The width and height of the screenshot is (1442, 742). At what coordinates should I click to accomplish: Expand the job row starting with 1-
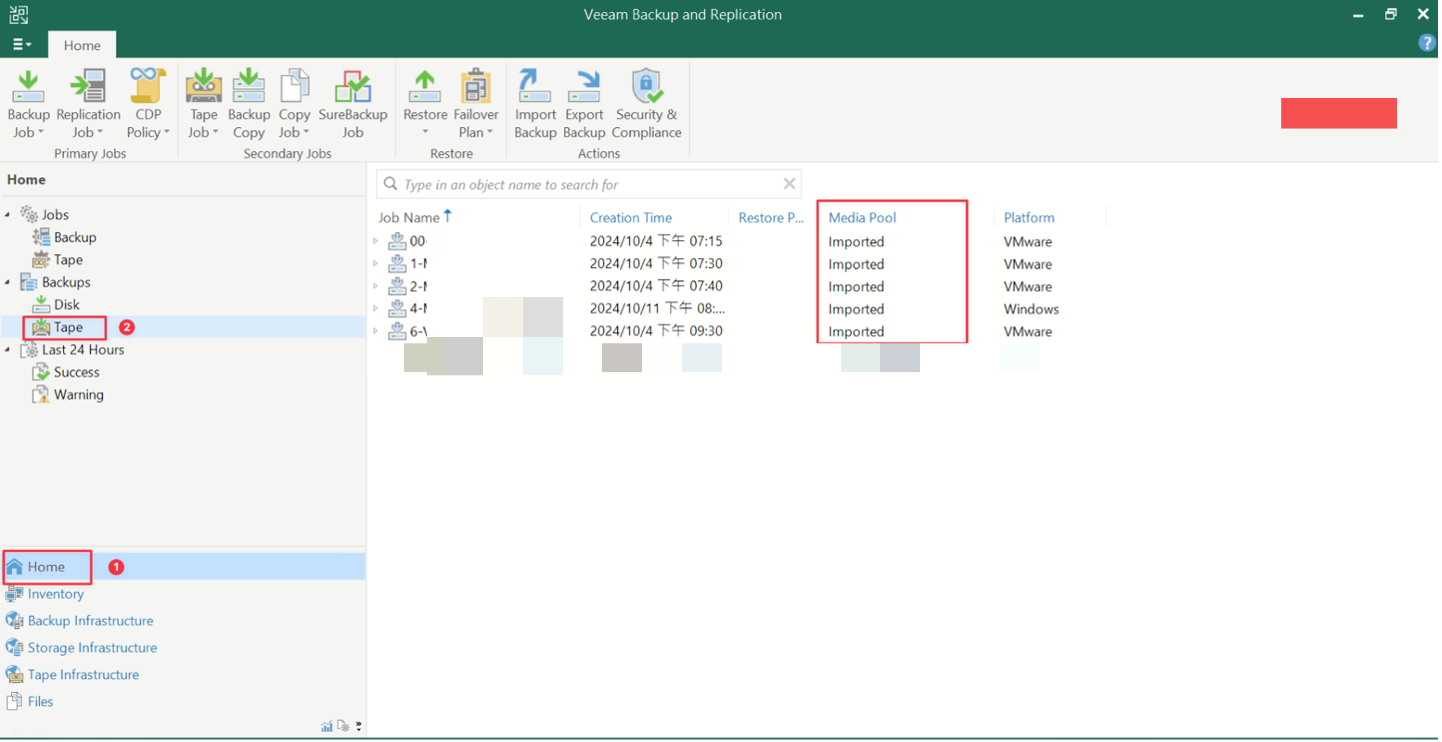click(x=376, y=264)
